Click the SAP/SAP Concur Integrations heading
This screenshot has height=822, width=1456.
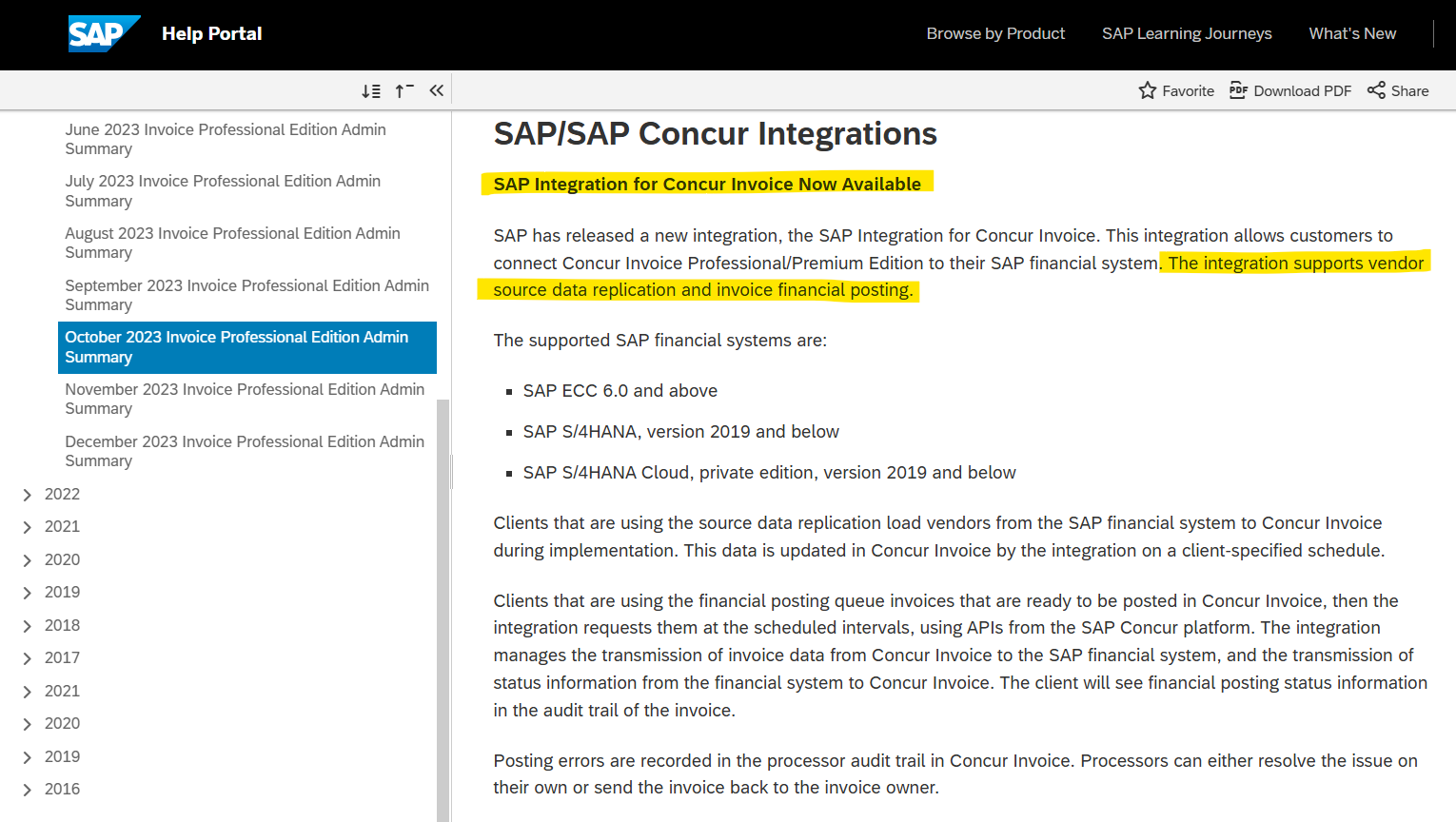click(x=715, y=134)
